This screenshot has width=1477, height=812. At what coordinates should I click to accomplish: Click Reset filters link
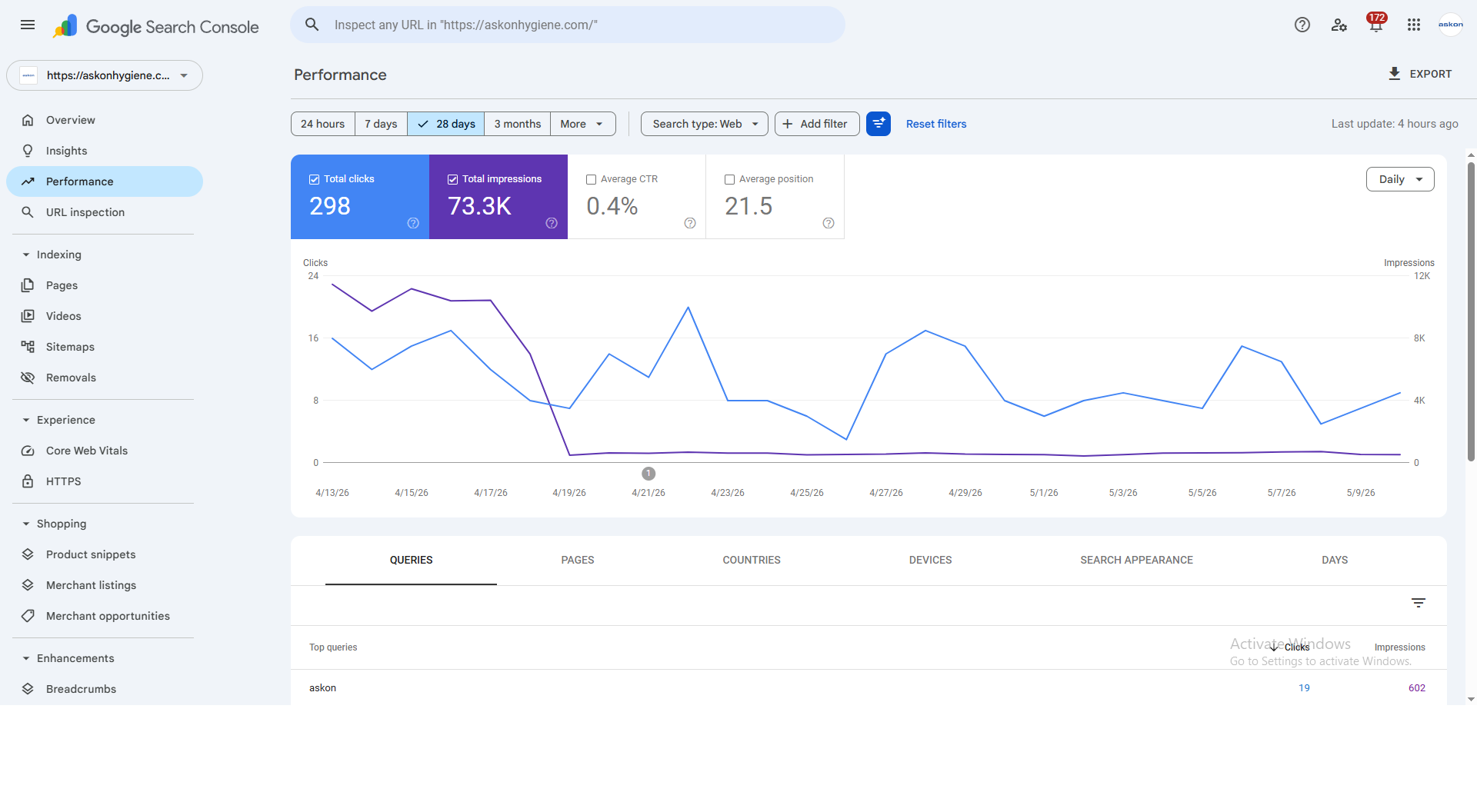coord(936,124)
